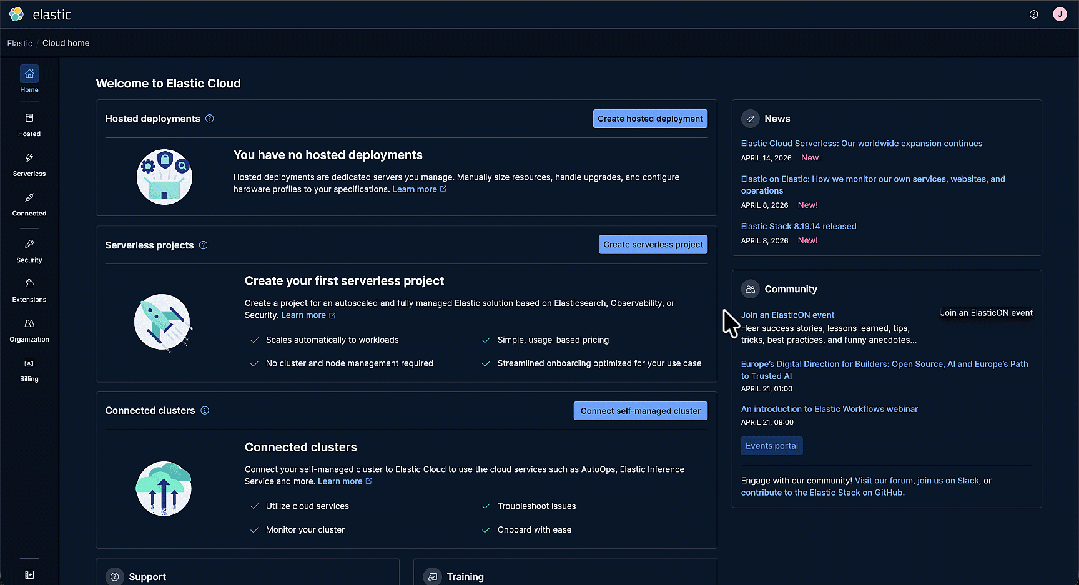Click 'Troubleshoot issues' text

(537, 506)
